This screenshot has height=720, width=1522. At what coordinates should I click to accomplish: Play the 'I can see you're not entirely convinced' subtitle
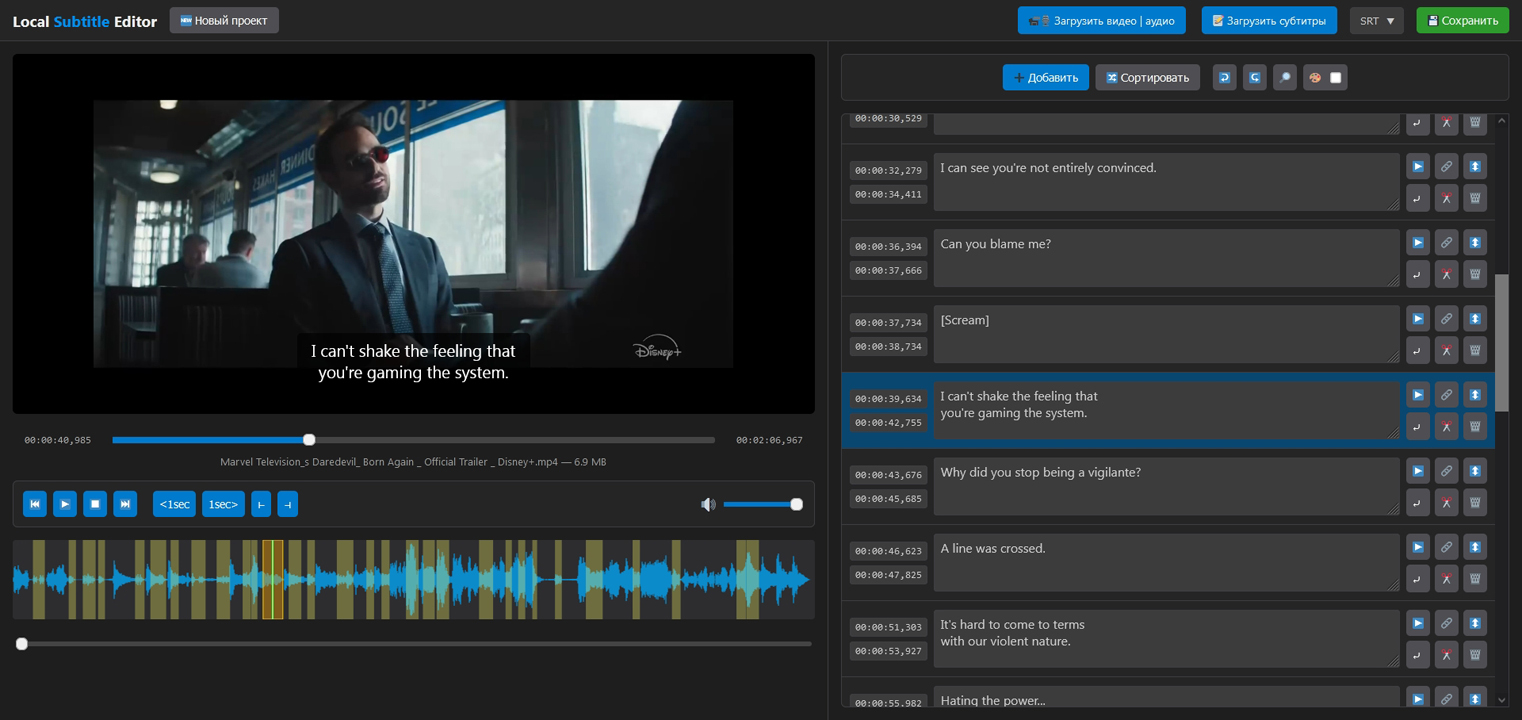[1418, 166]
